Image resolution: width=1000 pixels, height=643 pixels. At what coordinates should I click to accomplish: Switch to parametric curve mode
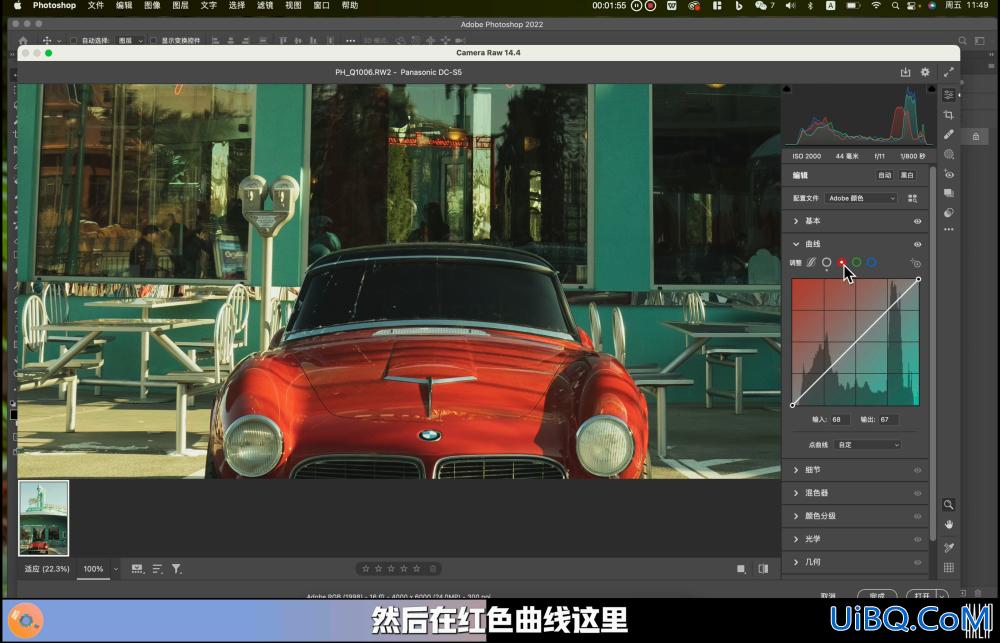(811, 262)
